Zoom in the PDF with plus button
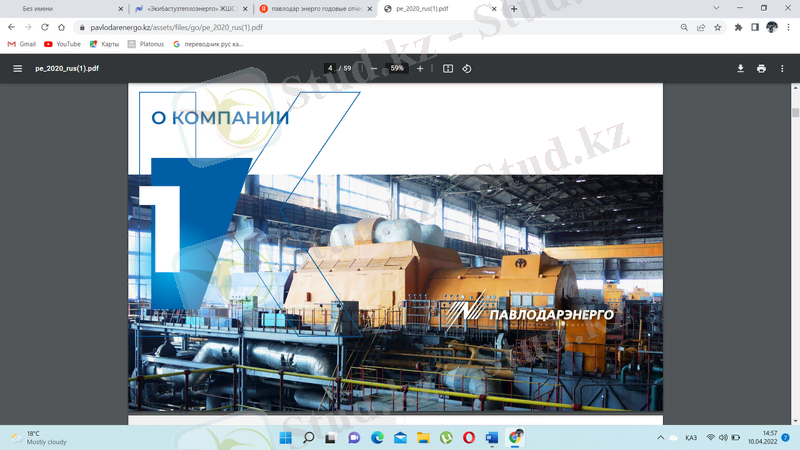800x450 pixels. tap(420, 68)
